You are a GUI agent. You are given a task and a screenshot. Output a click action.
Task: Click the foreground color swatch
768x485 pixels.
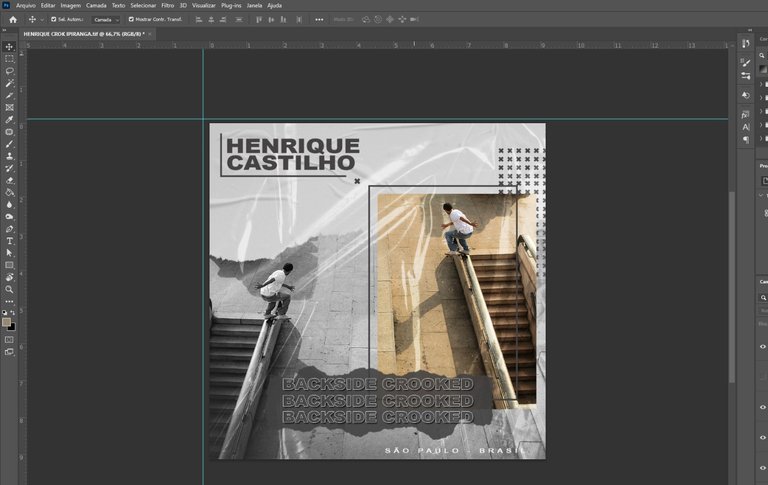pos(6,322)
